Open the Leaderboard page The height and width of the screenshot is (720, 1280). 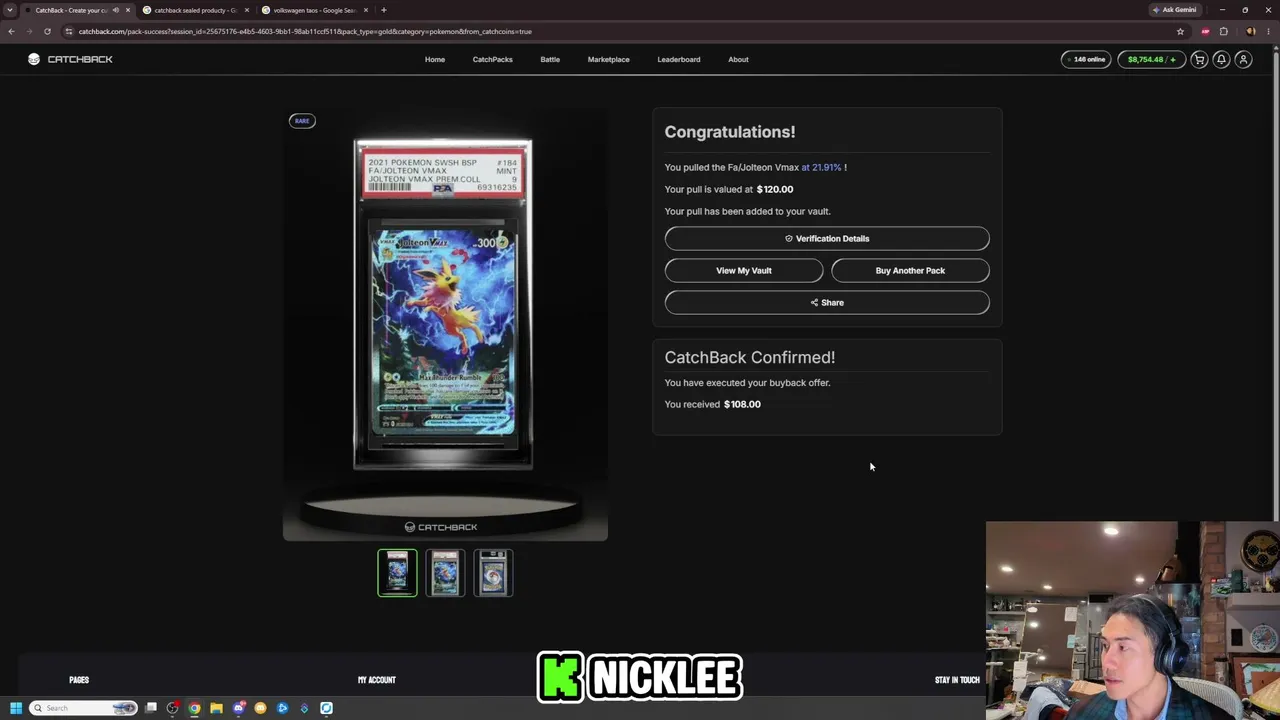click(x=679, y=59)
